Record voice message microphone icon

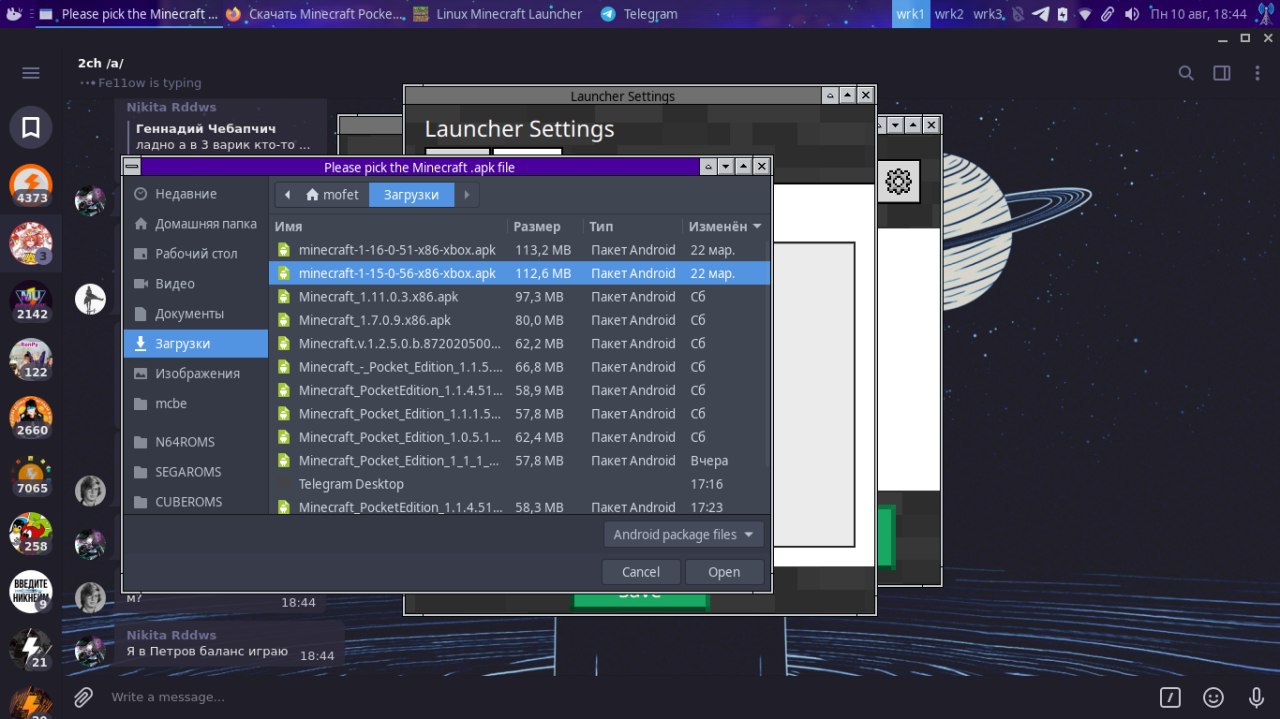[x=1257, y=697]
